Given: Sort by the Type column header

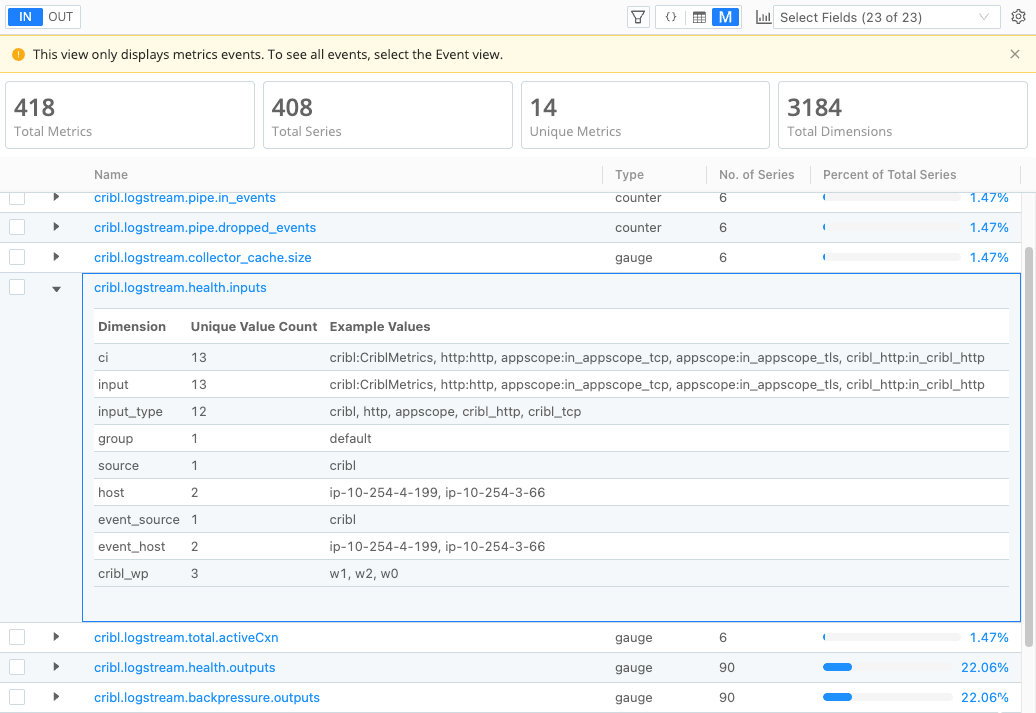Looking at the screenshot, I should point(629,174).
